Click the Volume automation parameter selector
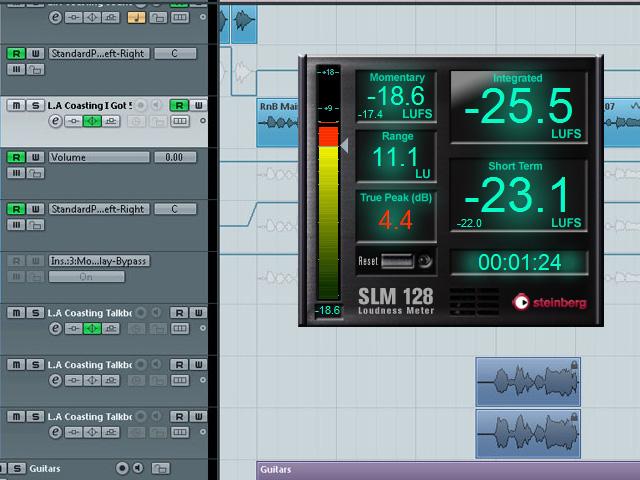The width and height of the screenshot is (640, 480). 98,157
